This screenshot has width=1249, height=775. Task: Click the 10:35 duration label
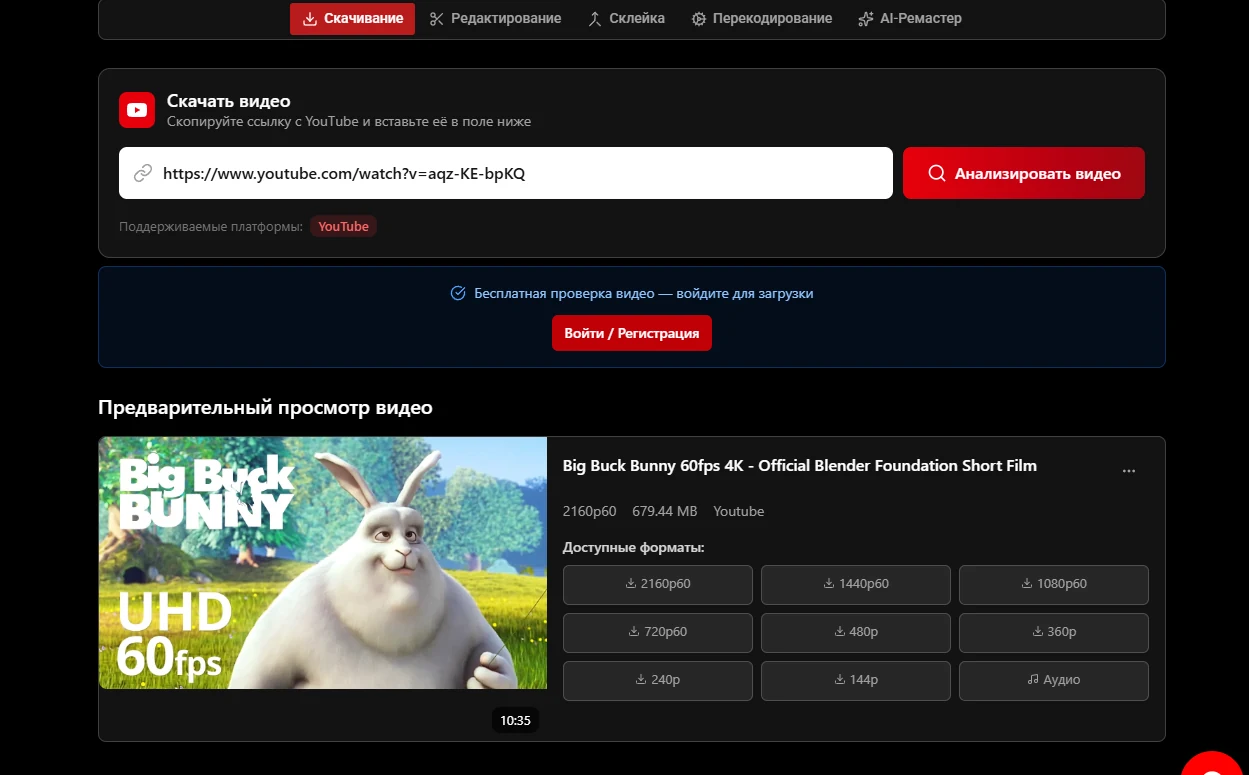[515, 720]
